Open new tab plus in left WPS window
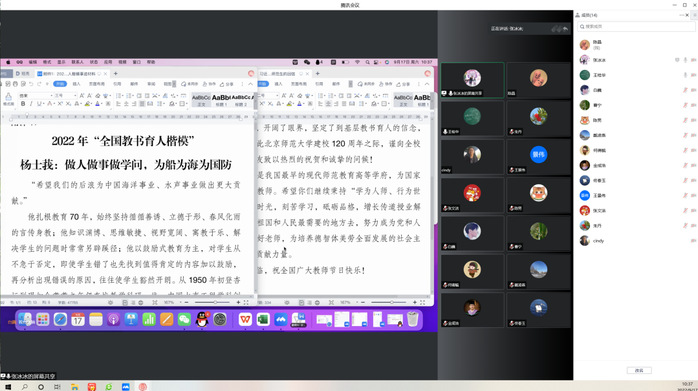The height and width of the screenshot is (391, 698). pyautogui.click(x=116, y=73)
